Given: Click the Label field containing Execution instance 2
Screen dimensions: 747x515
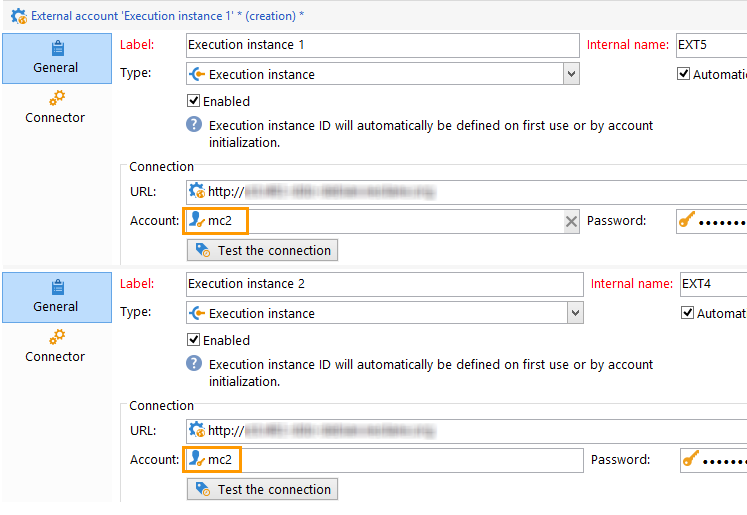Looking at the screenshot, I should pyautogui.click(x=384, y=284).
